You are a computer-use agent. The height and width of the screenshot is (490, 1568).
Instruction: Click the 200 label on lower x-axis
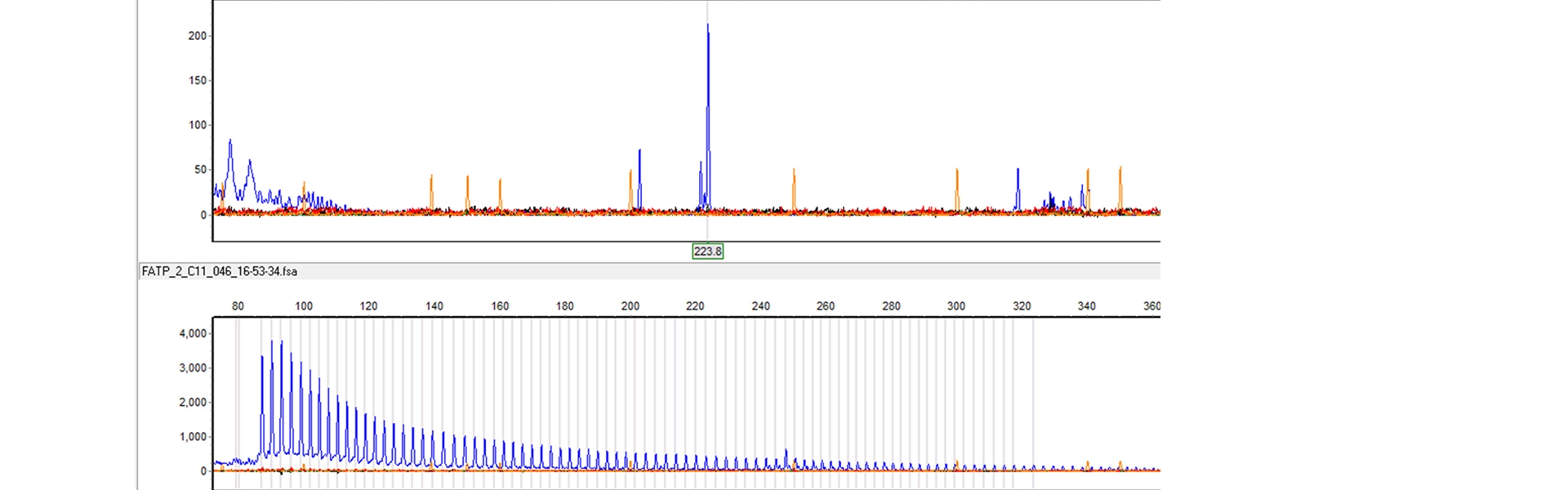630,306
